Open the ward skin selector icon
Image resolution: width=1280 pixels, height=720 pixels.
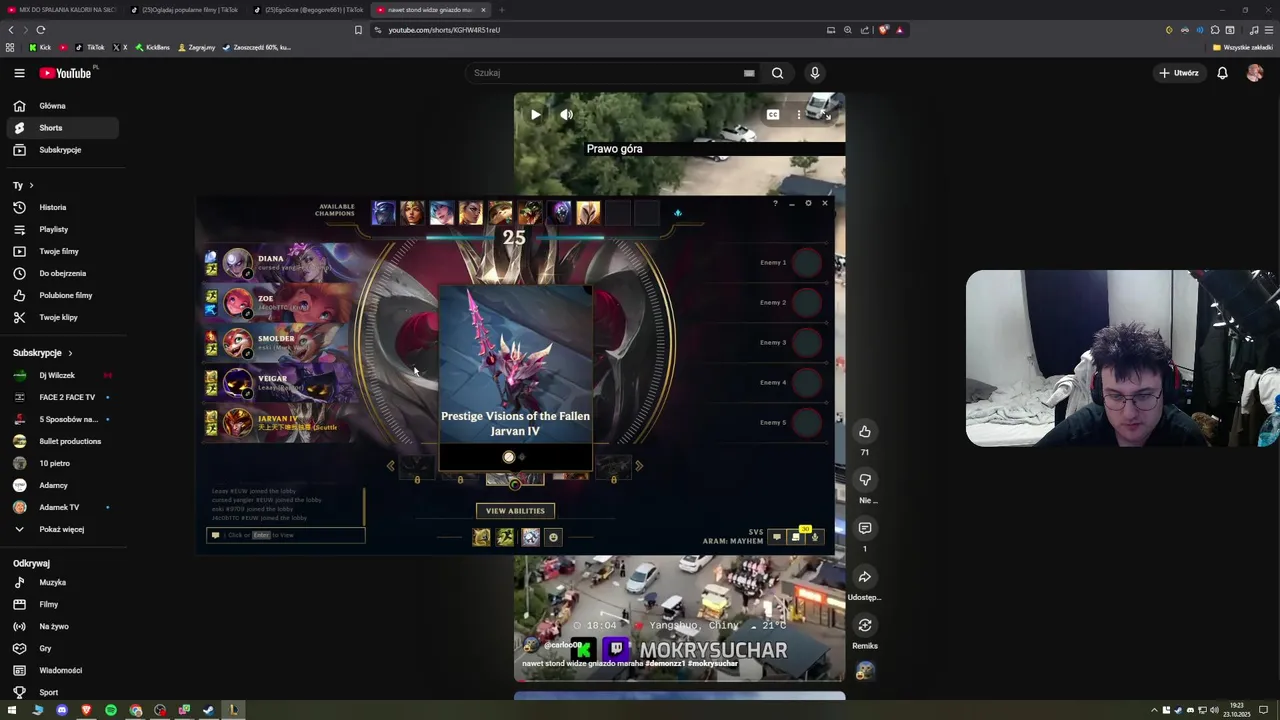[530, 537]
